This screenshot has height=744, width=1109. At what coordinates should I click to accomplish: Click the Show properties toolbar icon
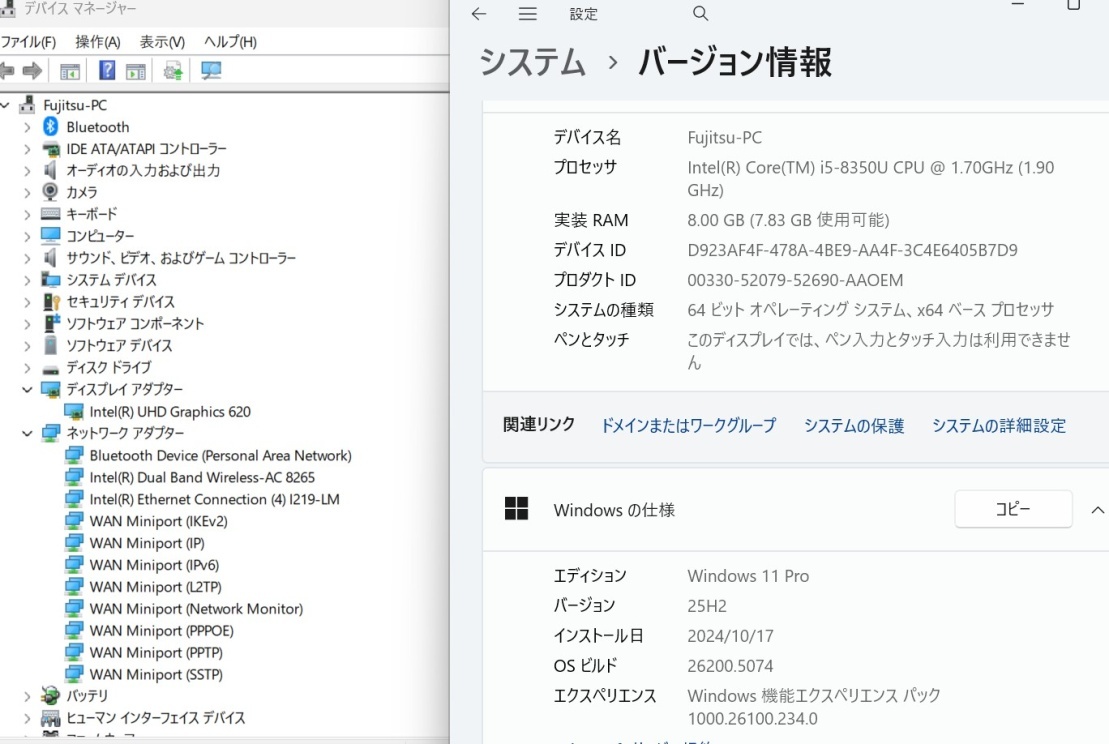70,70
